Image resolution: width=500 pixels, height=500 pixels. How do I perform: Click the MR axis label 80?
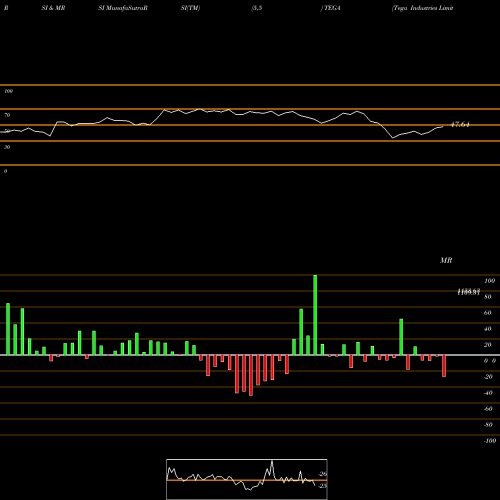pyautogui.click(x=488, y=297)
